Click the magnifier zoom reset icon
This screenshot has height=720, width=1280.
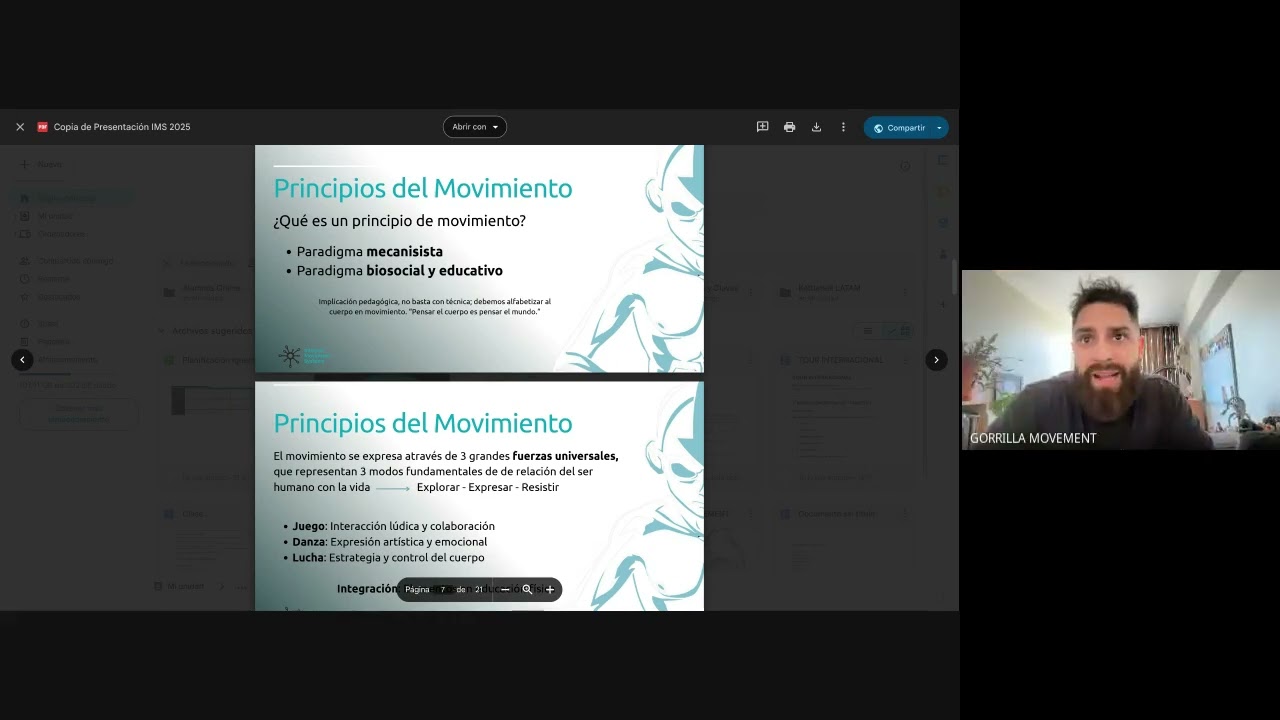(x=527, y=590)
